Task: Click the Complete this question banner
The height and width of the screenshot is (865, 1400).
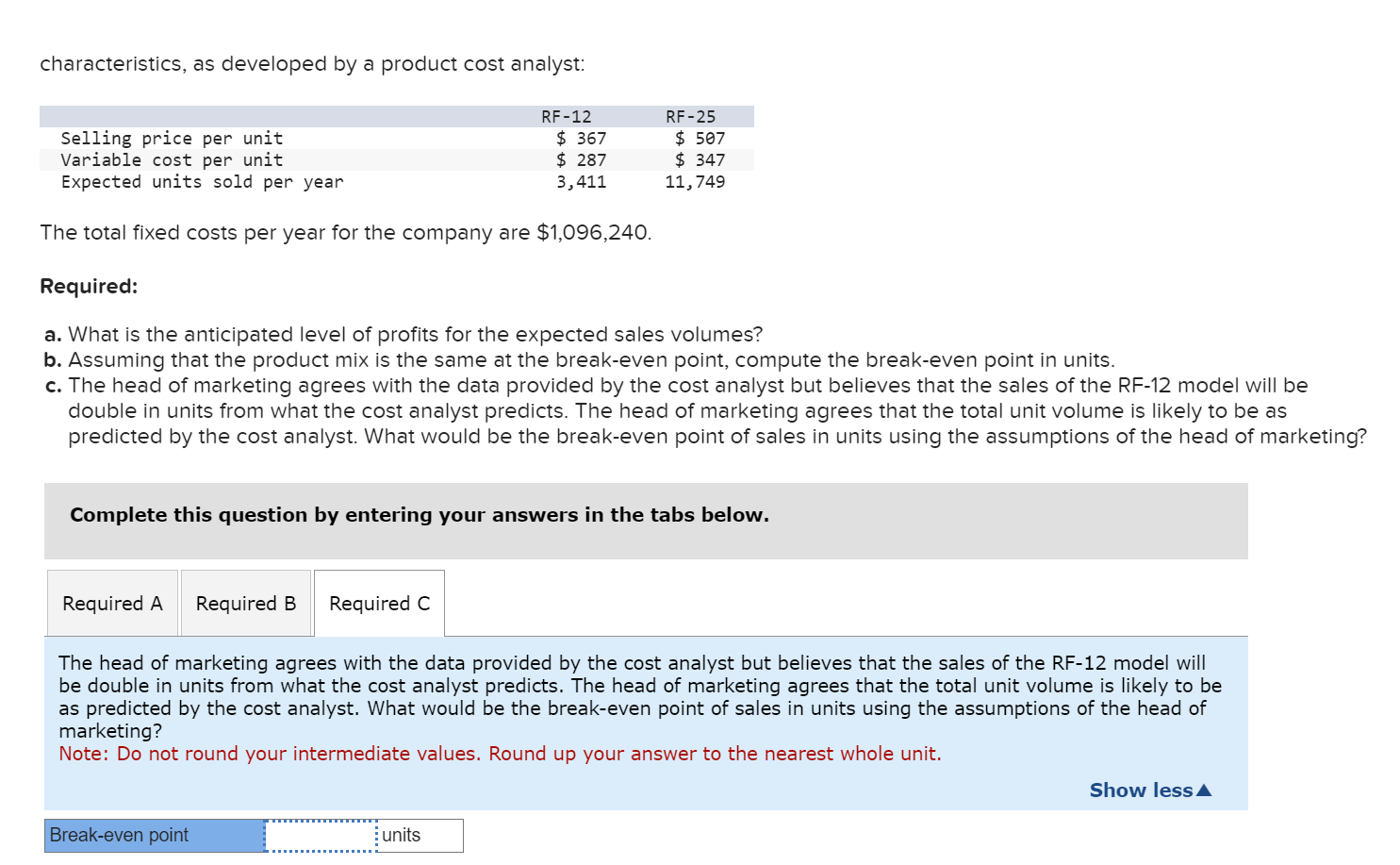Action: click(420, 515)
